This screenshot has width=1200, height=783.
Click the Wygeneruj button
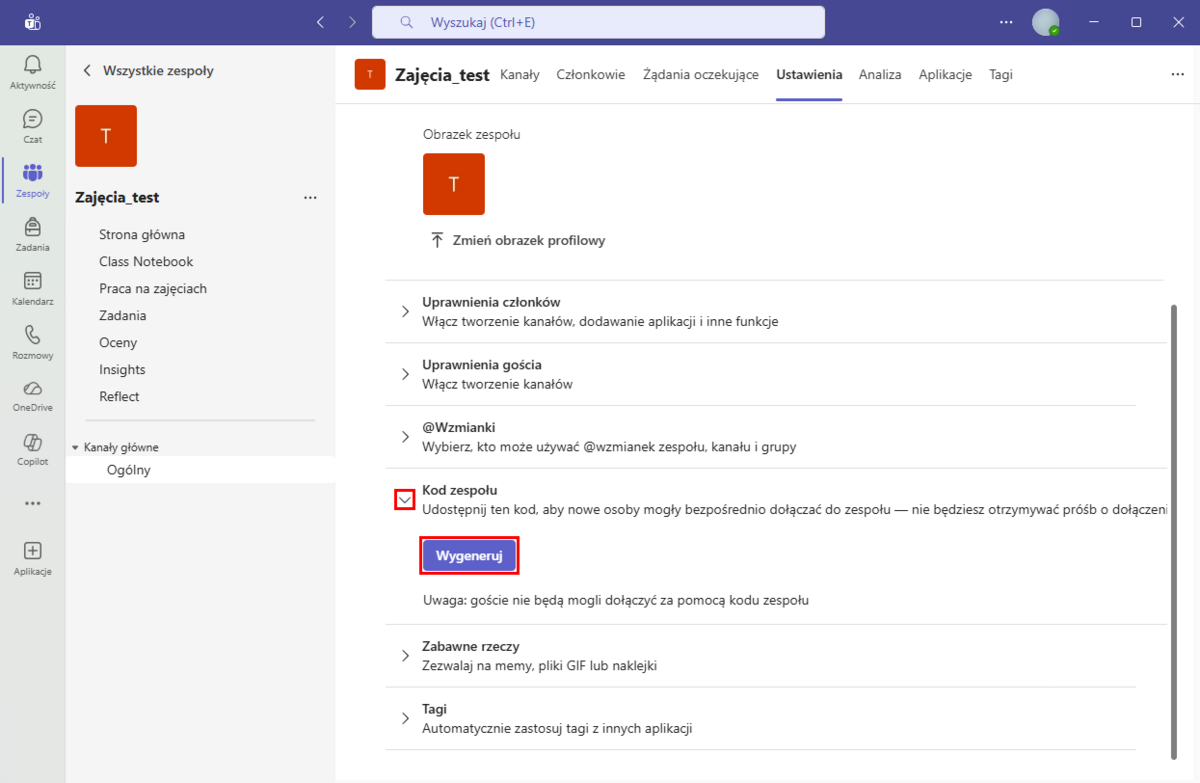tap(469, 556)
